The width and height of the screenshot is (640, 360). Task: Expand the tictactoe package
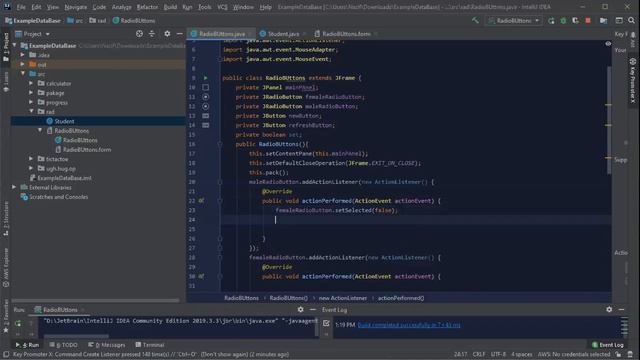point(31,159)
